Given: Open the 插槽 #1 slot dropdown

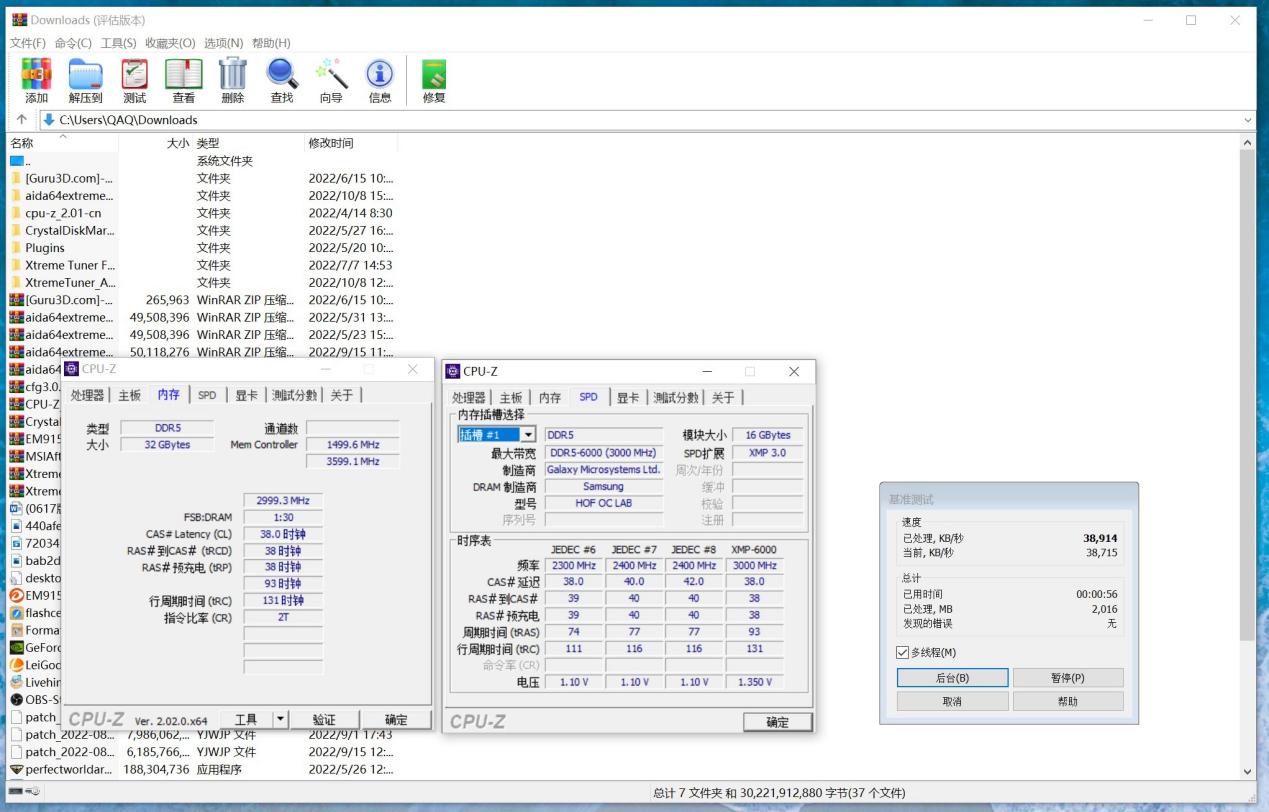Looking at the screenshot, I should click(x=527, y=435).
